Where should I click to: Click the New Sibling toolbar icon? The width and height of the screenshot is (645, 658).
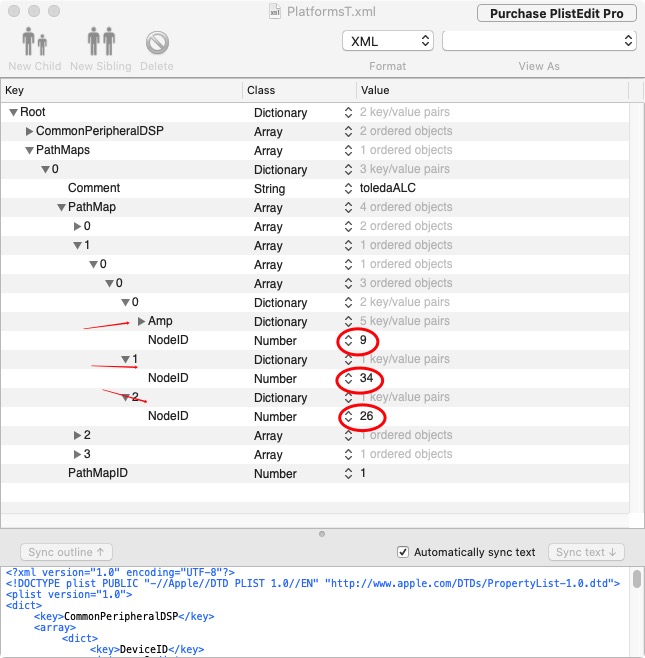(x=101, y=42)
